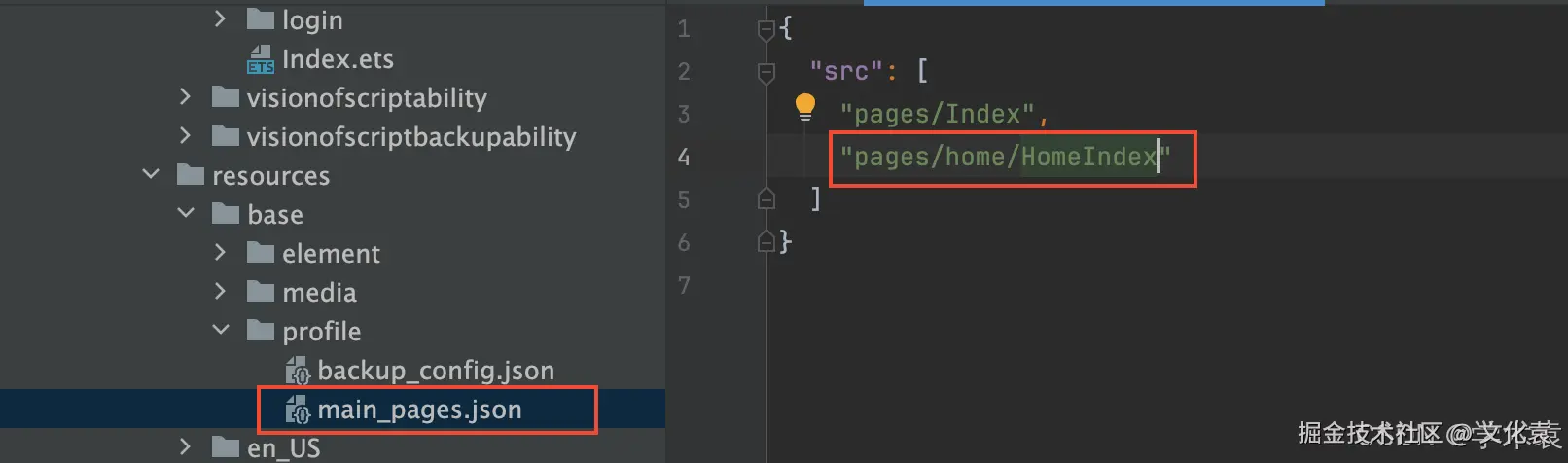1568x463 pixels.
Task: Click the profile folder icon
Action: (x=260, y=331)
